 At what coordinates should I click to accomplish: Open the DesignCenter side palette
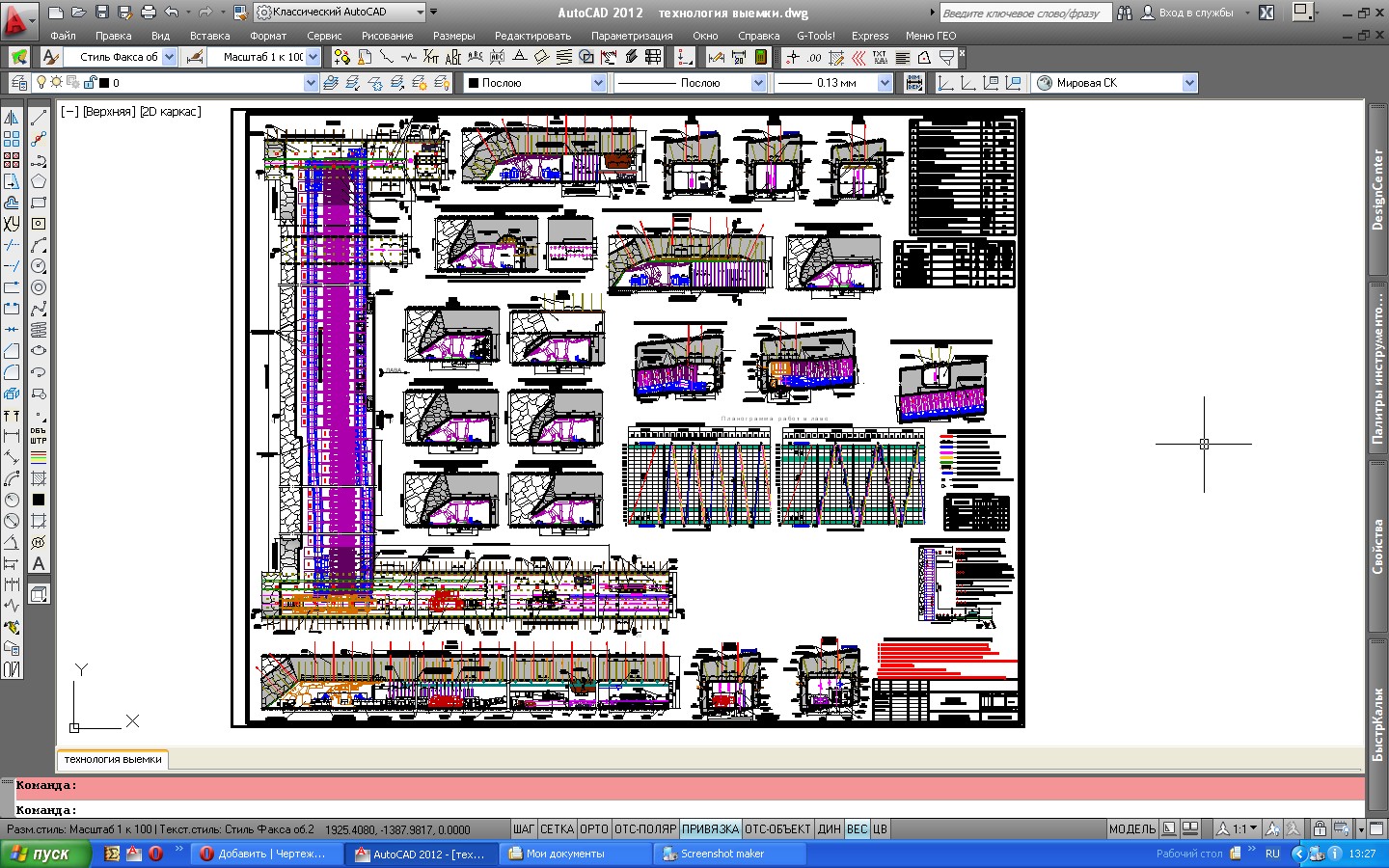pyautogui.click(x=1377, y=189)
